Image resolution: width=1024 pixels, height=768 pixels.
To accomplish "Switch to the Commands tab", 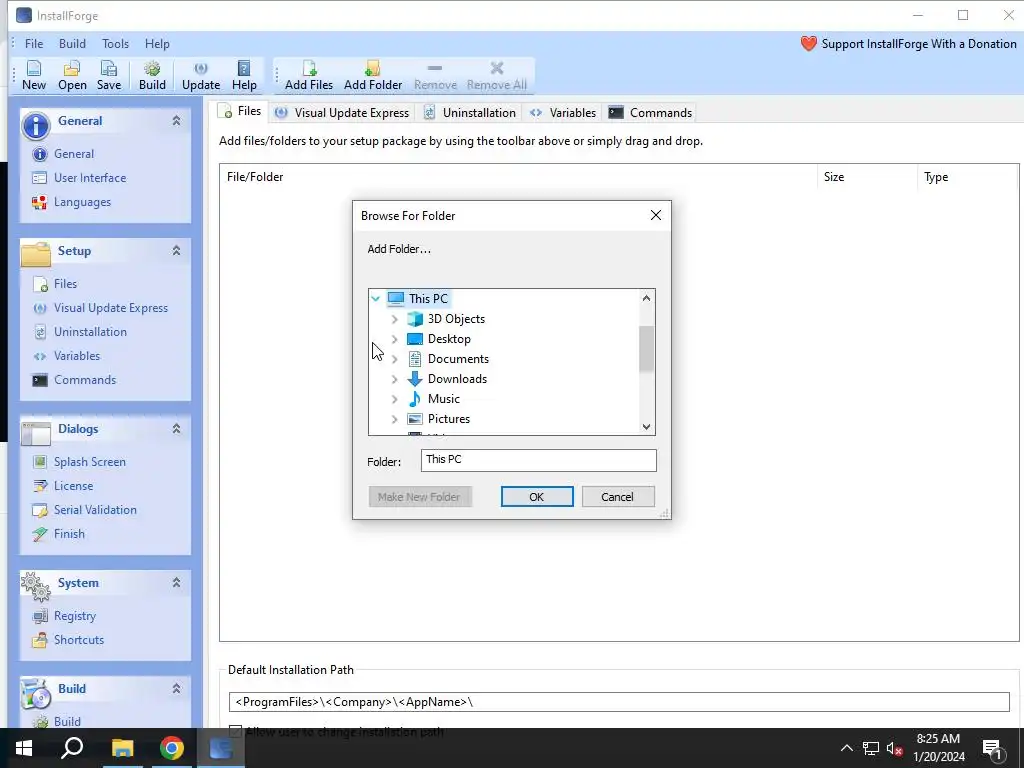I will pos(650,113).
